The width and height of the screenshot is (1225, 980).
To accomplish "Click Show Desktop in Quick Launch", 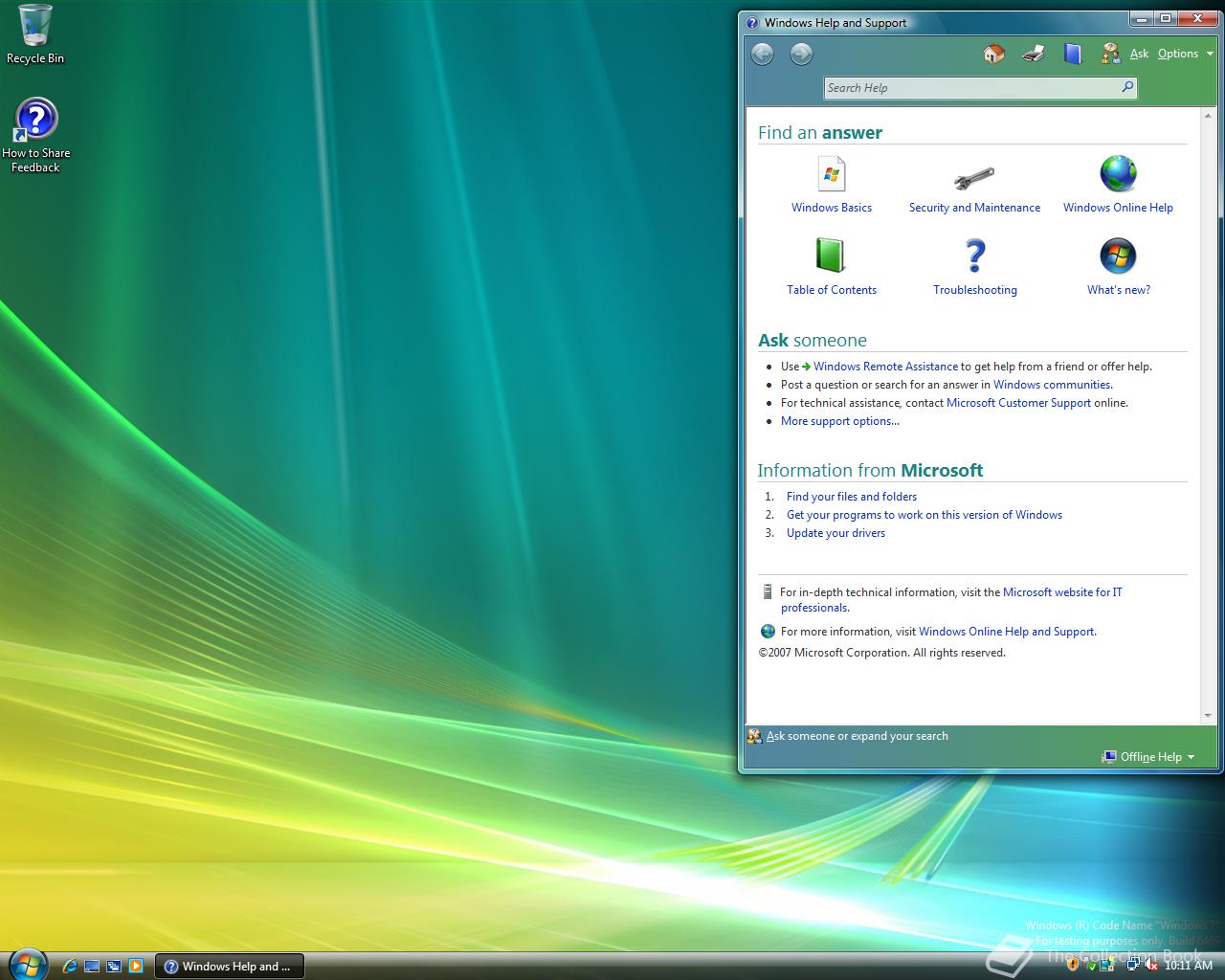I will point(92,966).
